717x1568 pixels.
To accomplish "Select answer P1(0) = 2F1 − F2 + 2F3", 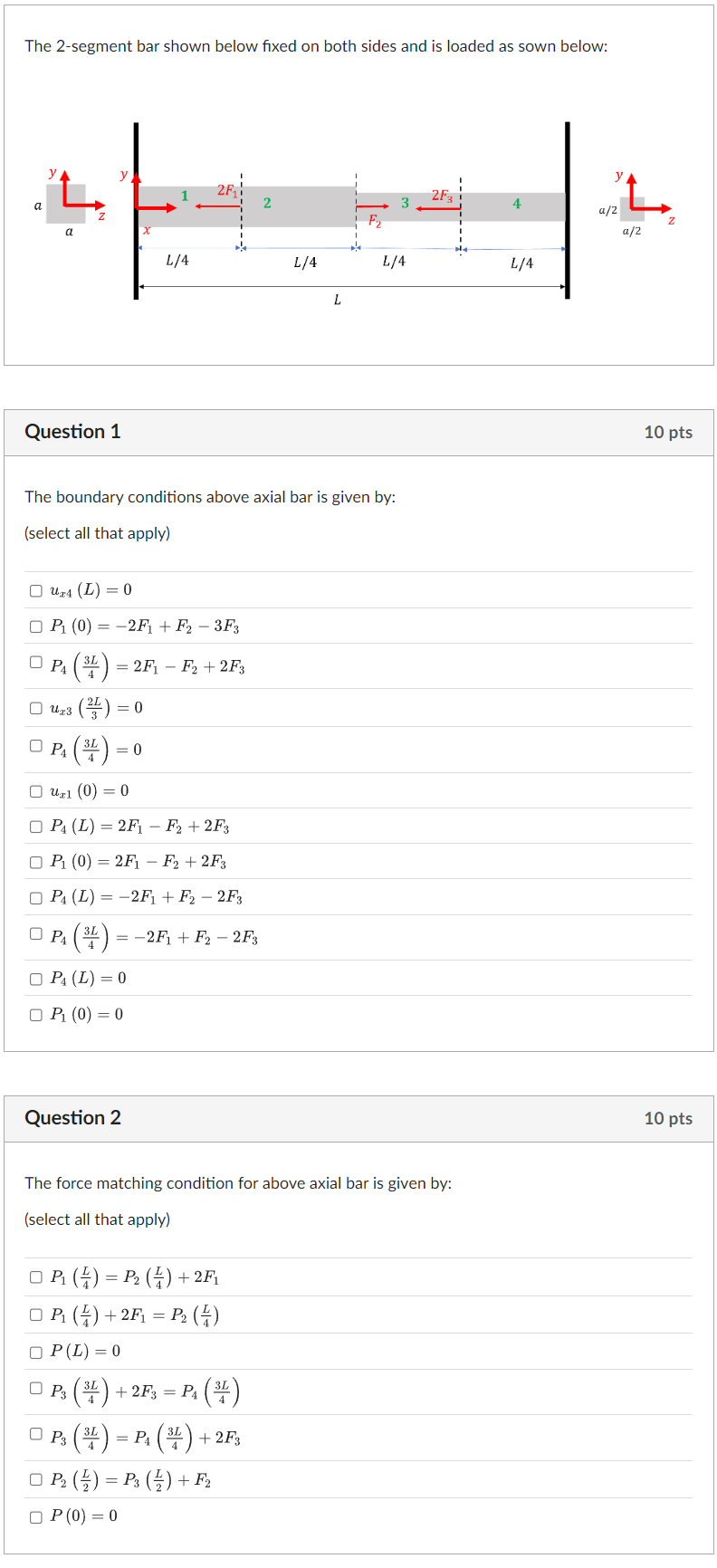I will pos(35,862).
